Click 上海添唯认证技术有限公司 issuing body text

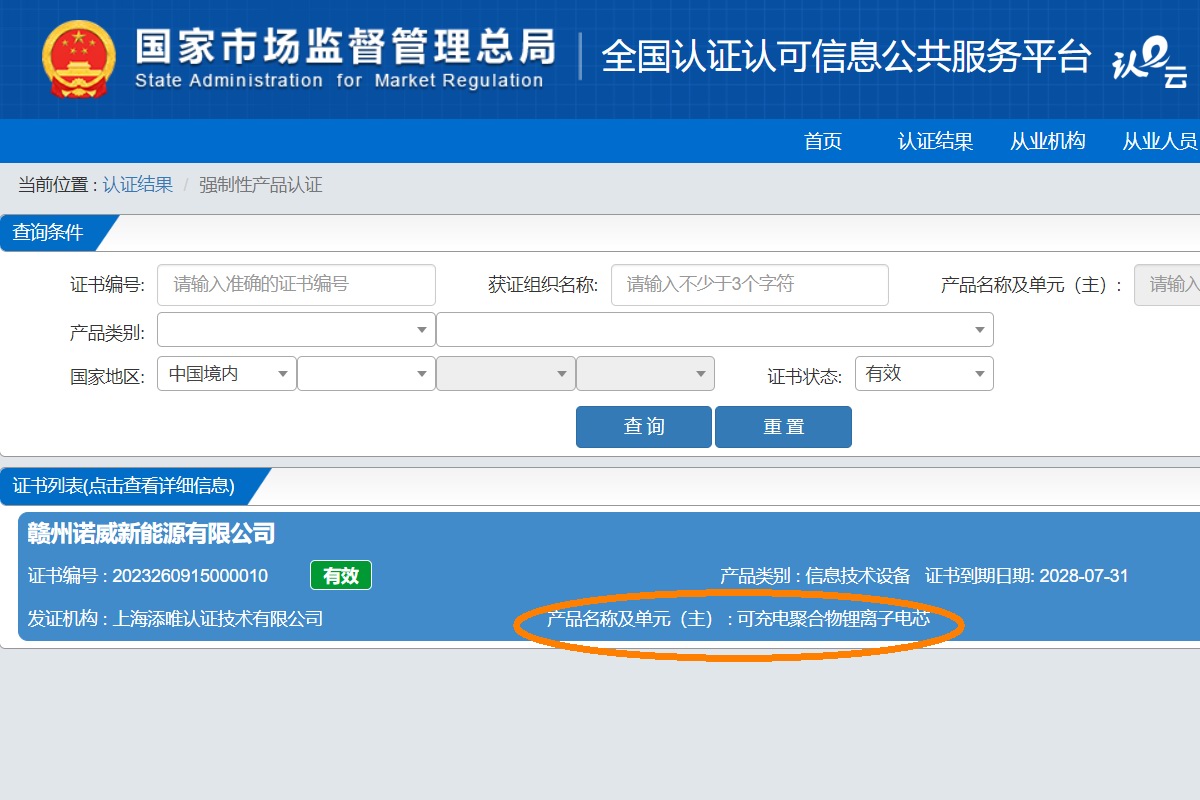(x=218, y=619)
